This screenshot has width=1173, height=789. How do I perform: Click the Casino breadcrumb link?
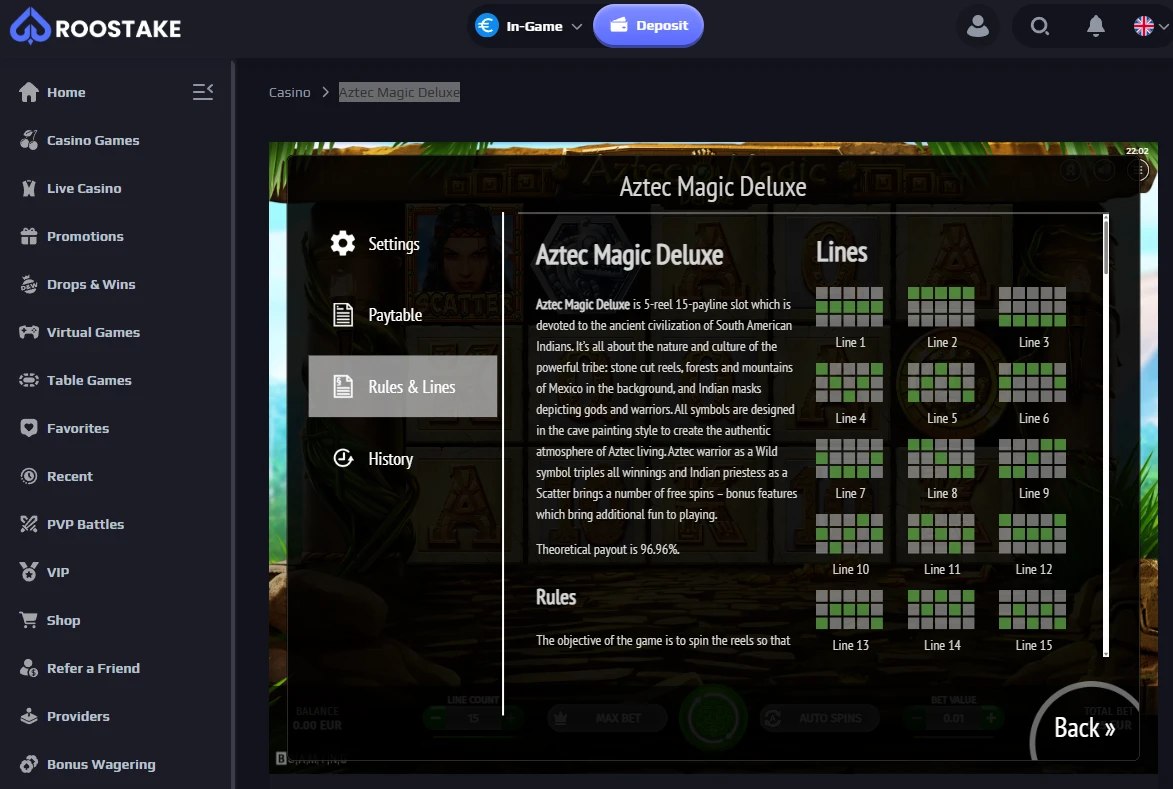(290, 92)
